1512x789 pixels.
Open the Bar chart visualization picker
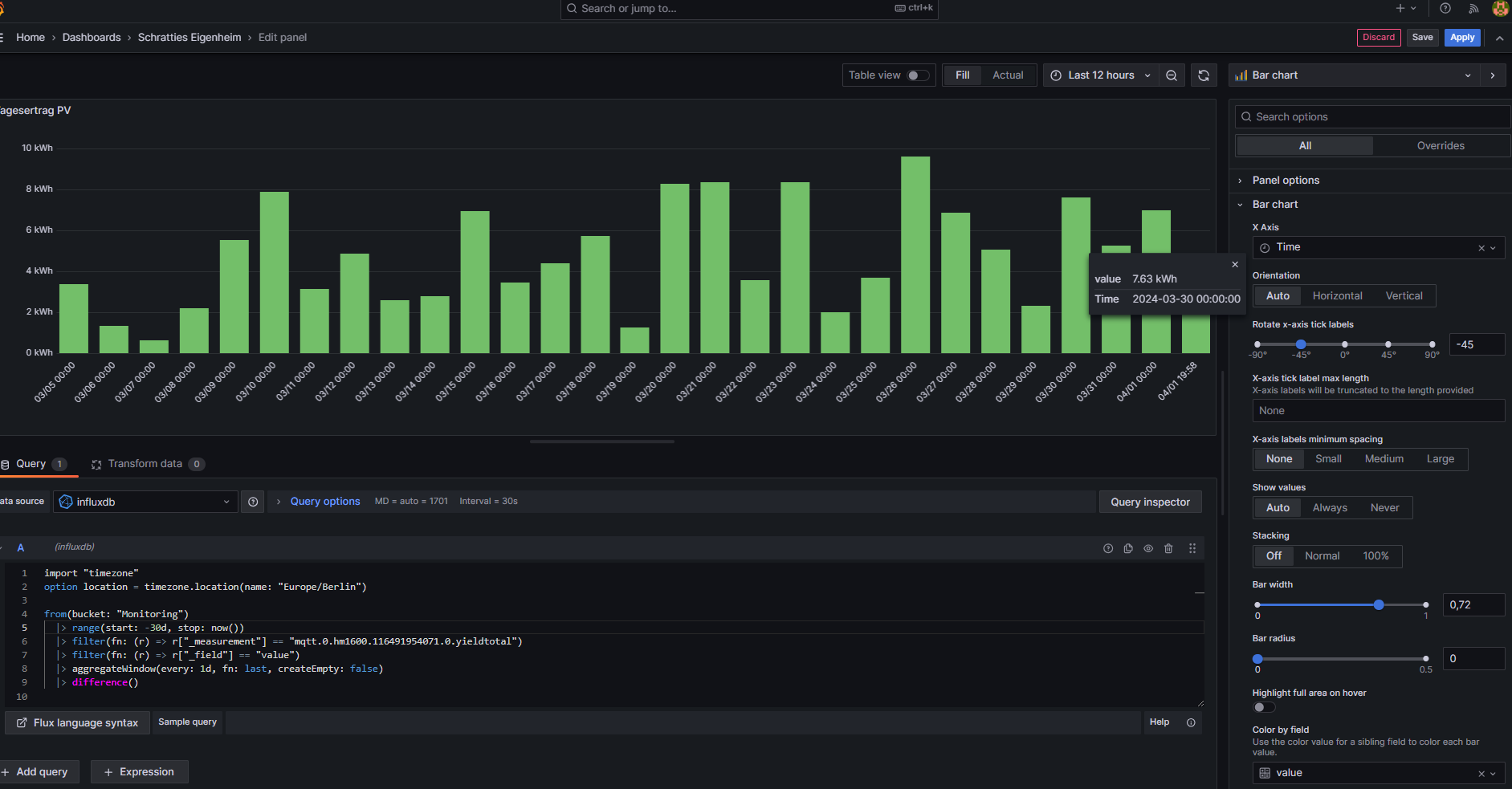[1354, 75]
